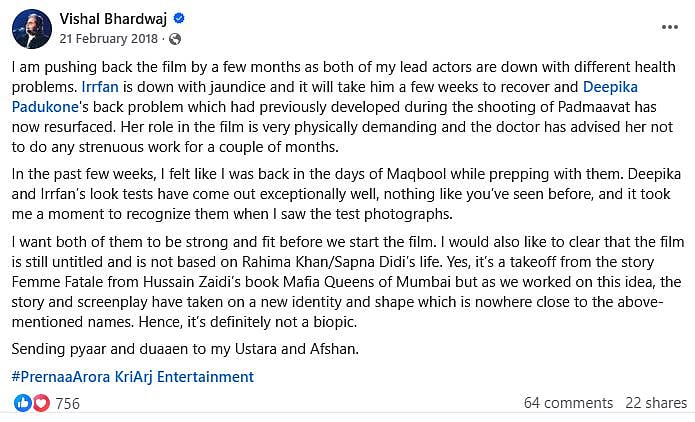View the 756 reactions count
Viewport: 695px width, 422px height.
(67, 403)
